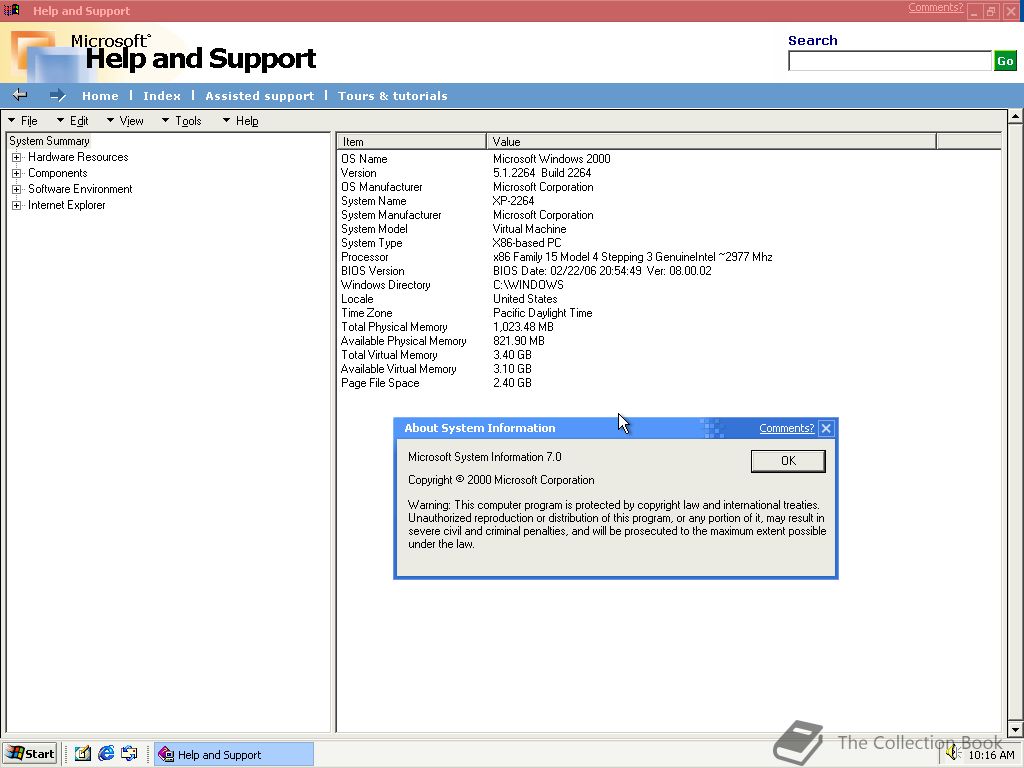
Task: Select the Locale row label
Action: click(357, 299)
